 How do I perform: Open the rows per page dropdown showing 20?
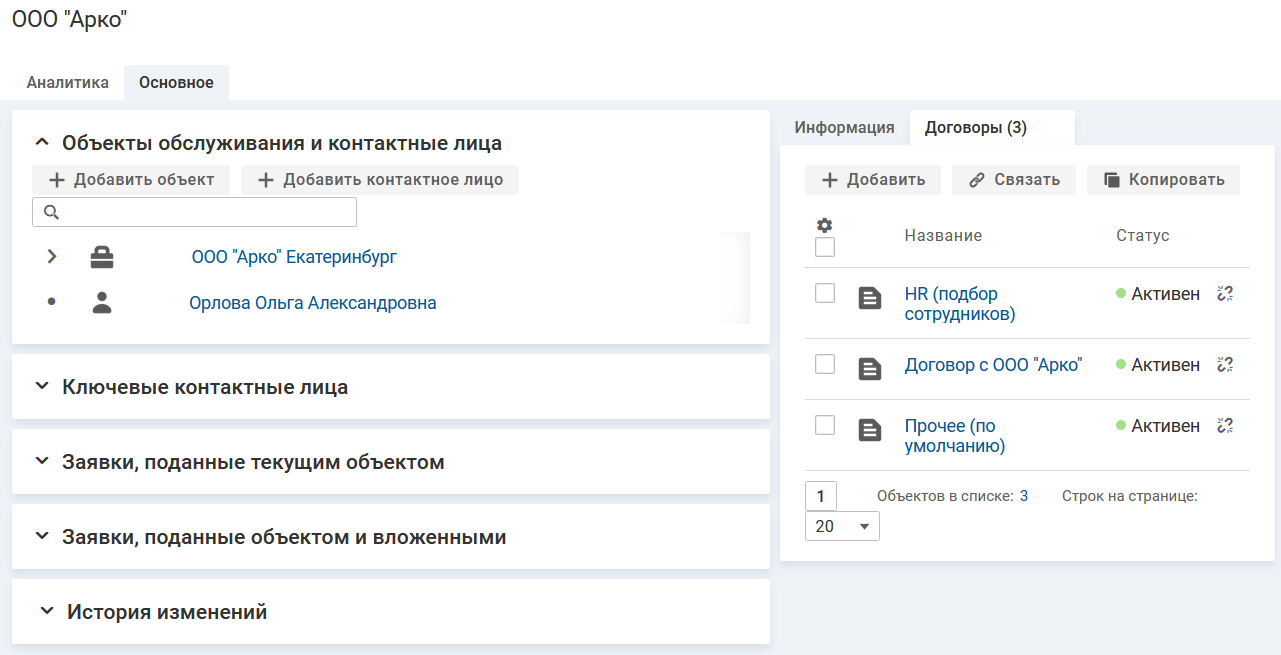842,526
